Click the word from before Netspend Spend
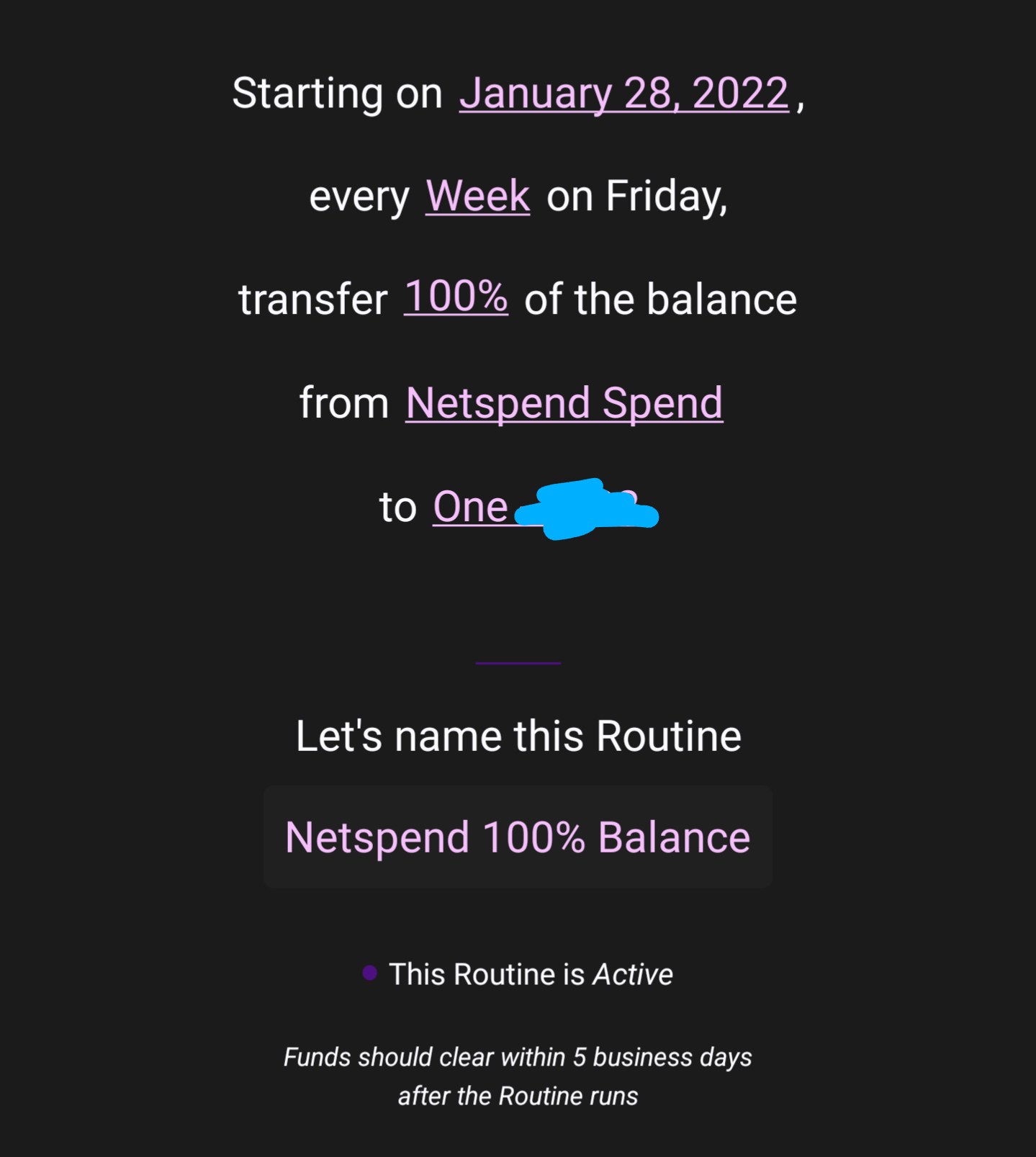 pyautogui.click(x=344, y=402)
